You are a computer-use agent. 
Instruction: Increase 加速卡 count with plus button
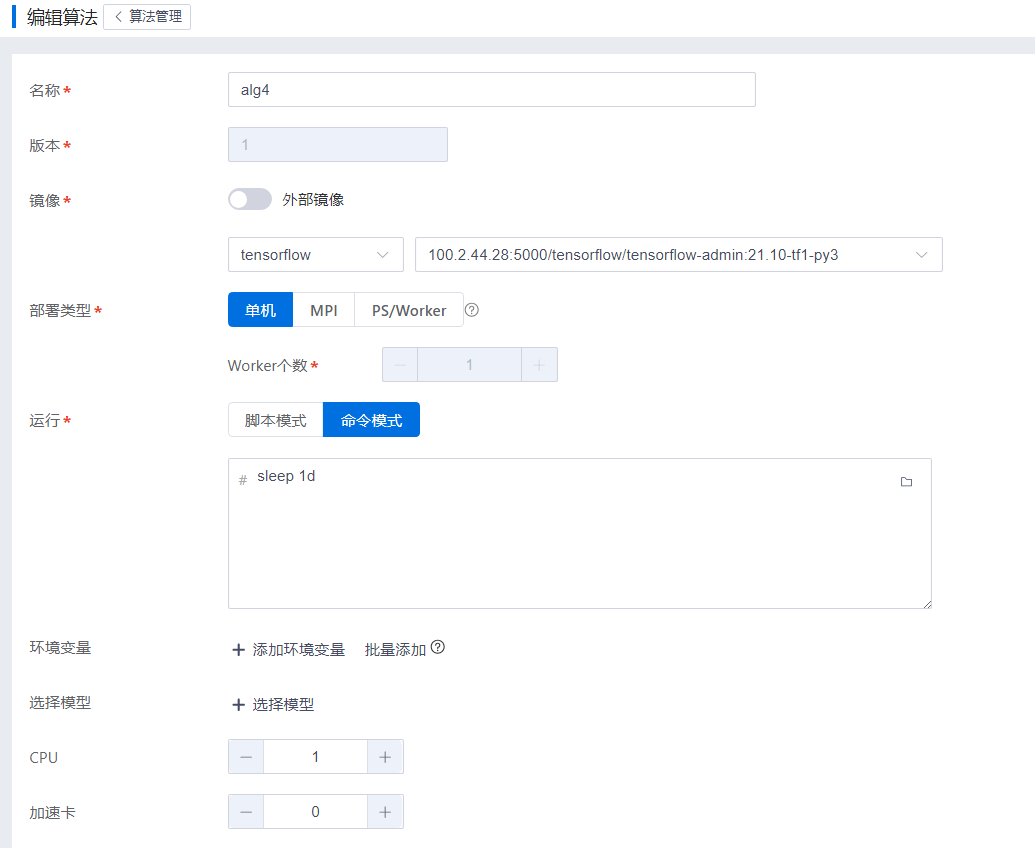point(385,812)
